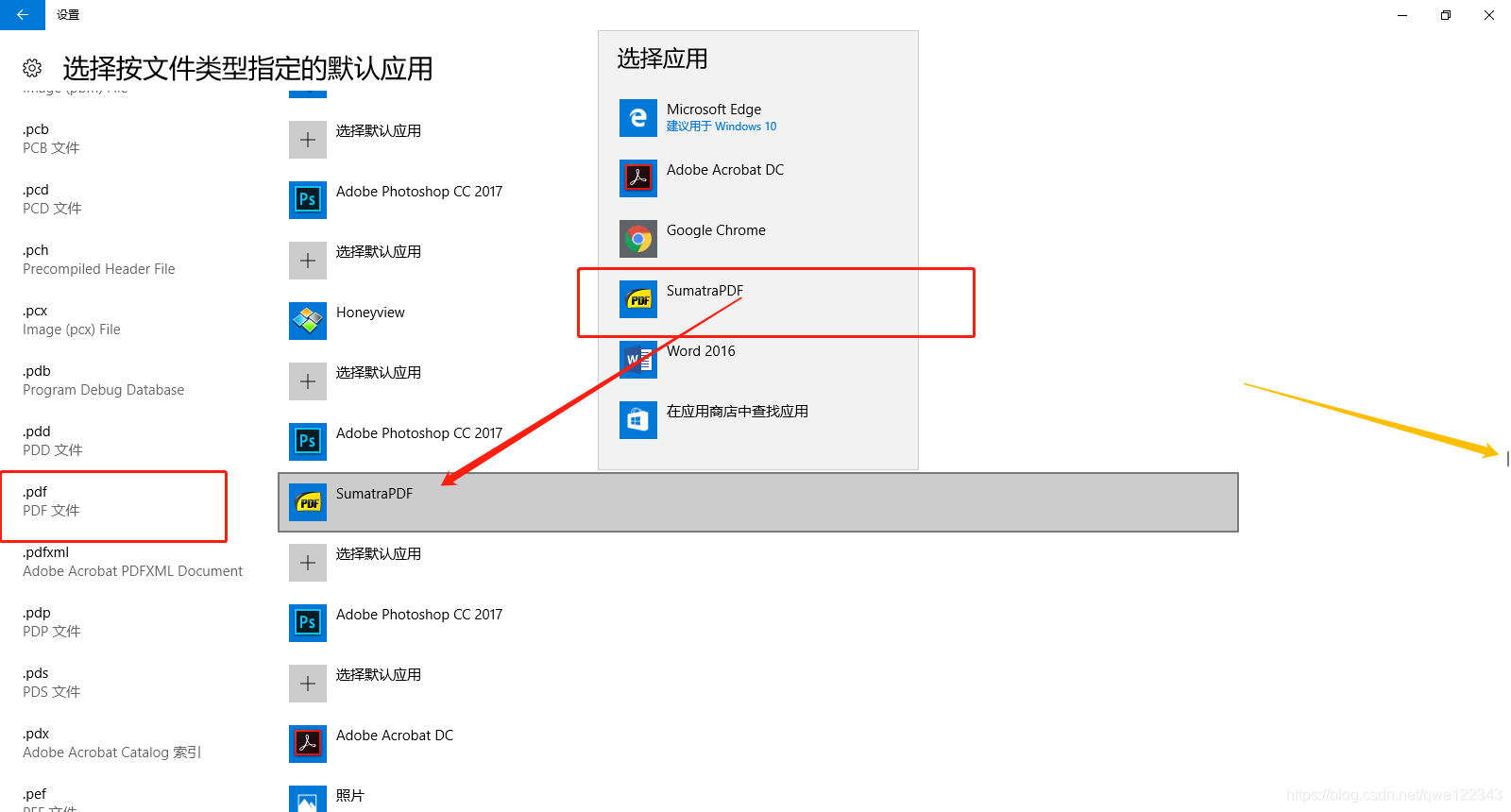Screen dimensions: 1511x812
Task: Choose Adobe Acrobat DC from the app list
Action: (x=758, y=178)
